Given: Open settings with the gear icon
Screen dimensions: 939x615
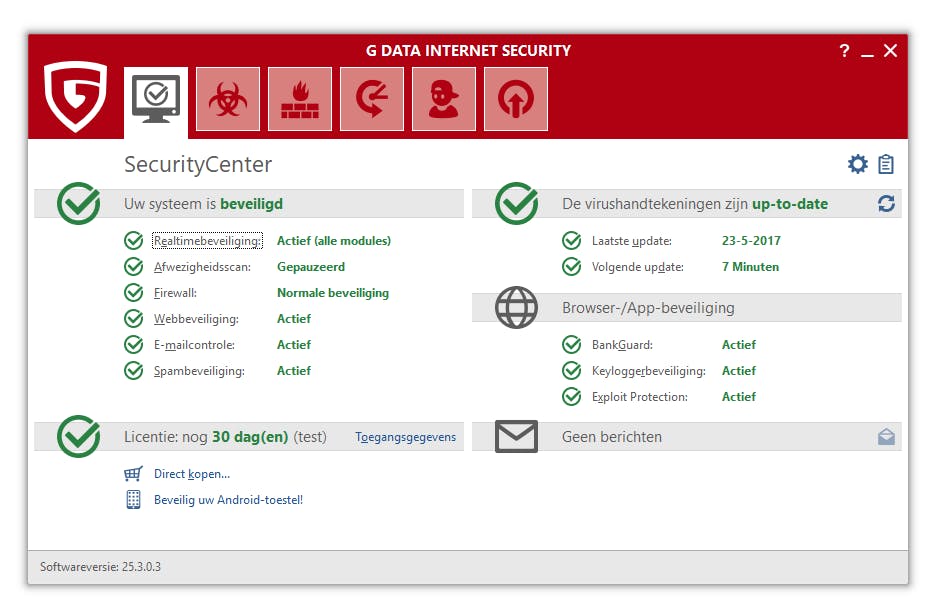Looking at the screenshot, I should click(x=858, y=164).
